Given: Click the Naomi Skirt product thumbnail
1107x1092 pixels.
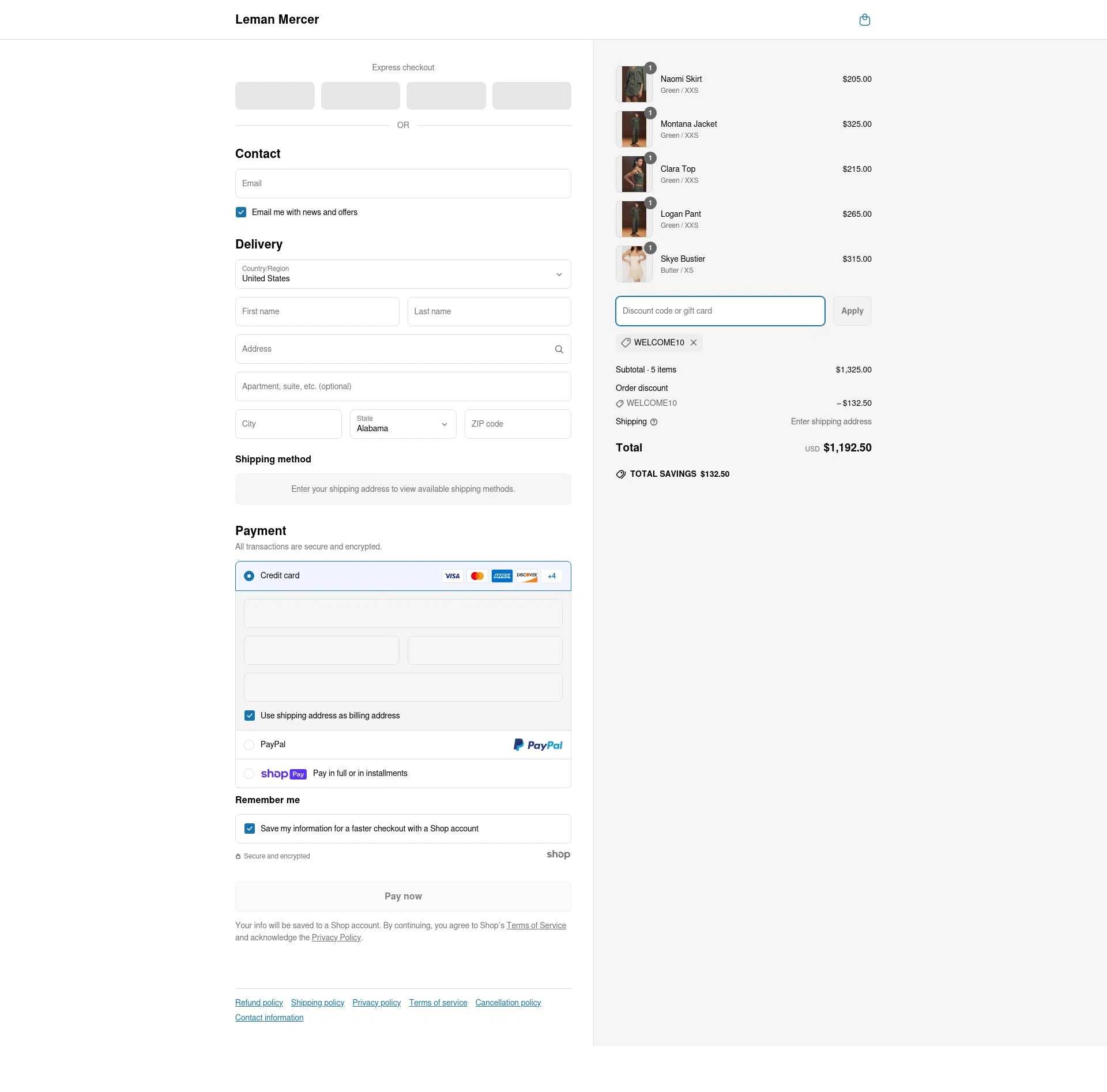Looking at the screenshot, I should pos(634,84).
